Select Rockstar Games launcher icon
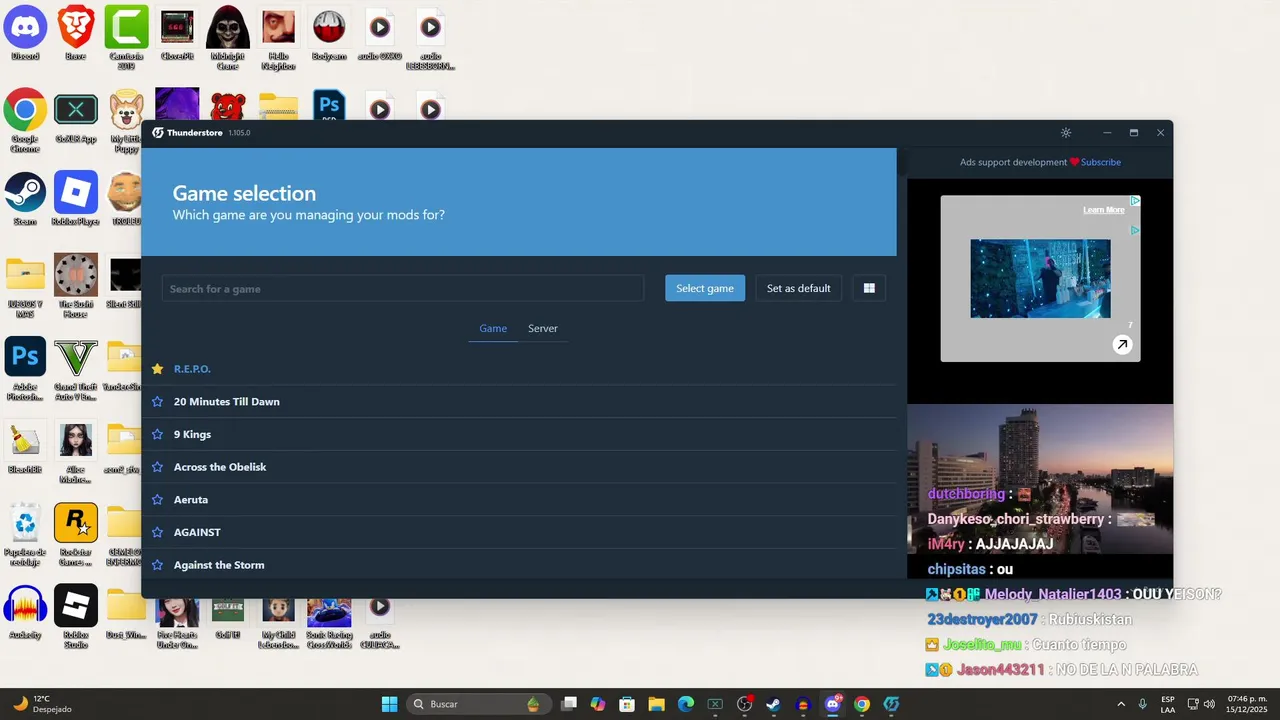Viewport: 1280px width, 720px height. (x=76, y=534)
